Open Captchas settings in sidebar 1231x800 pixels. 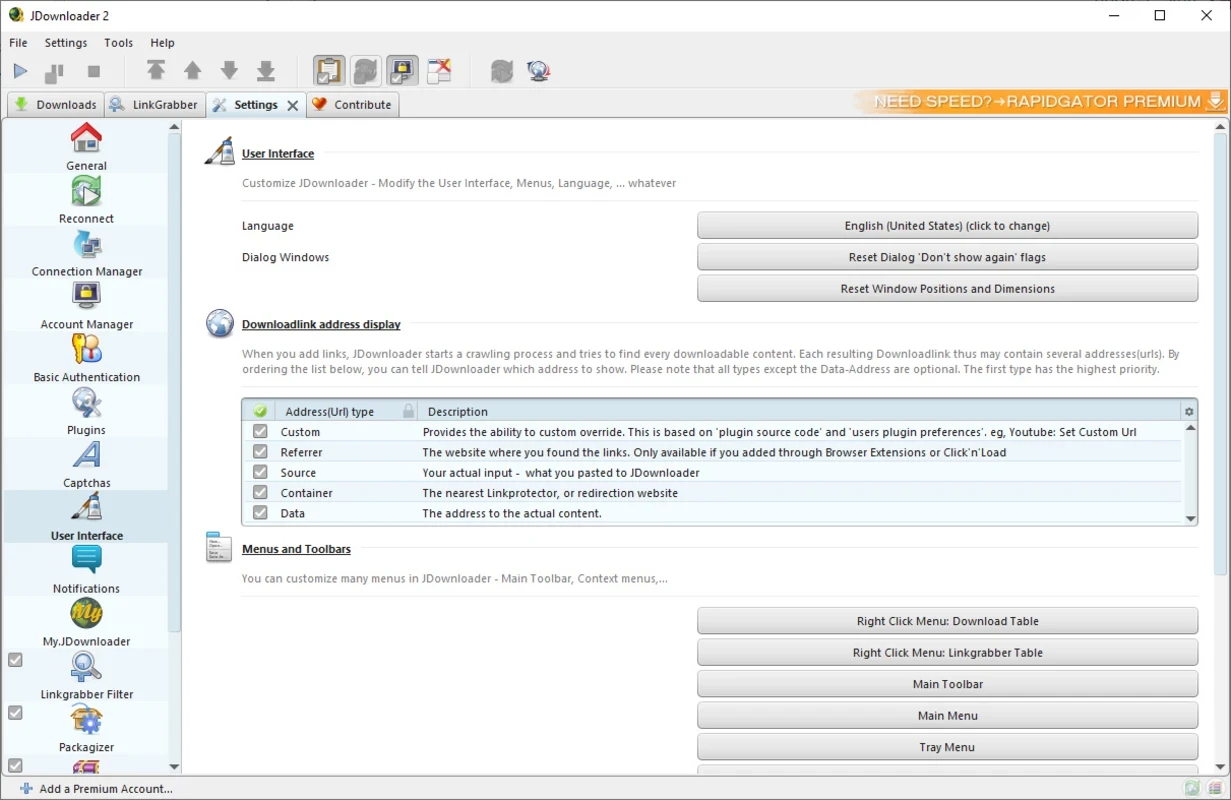[86, 465]
